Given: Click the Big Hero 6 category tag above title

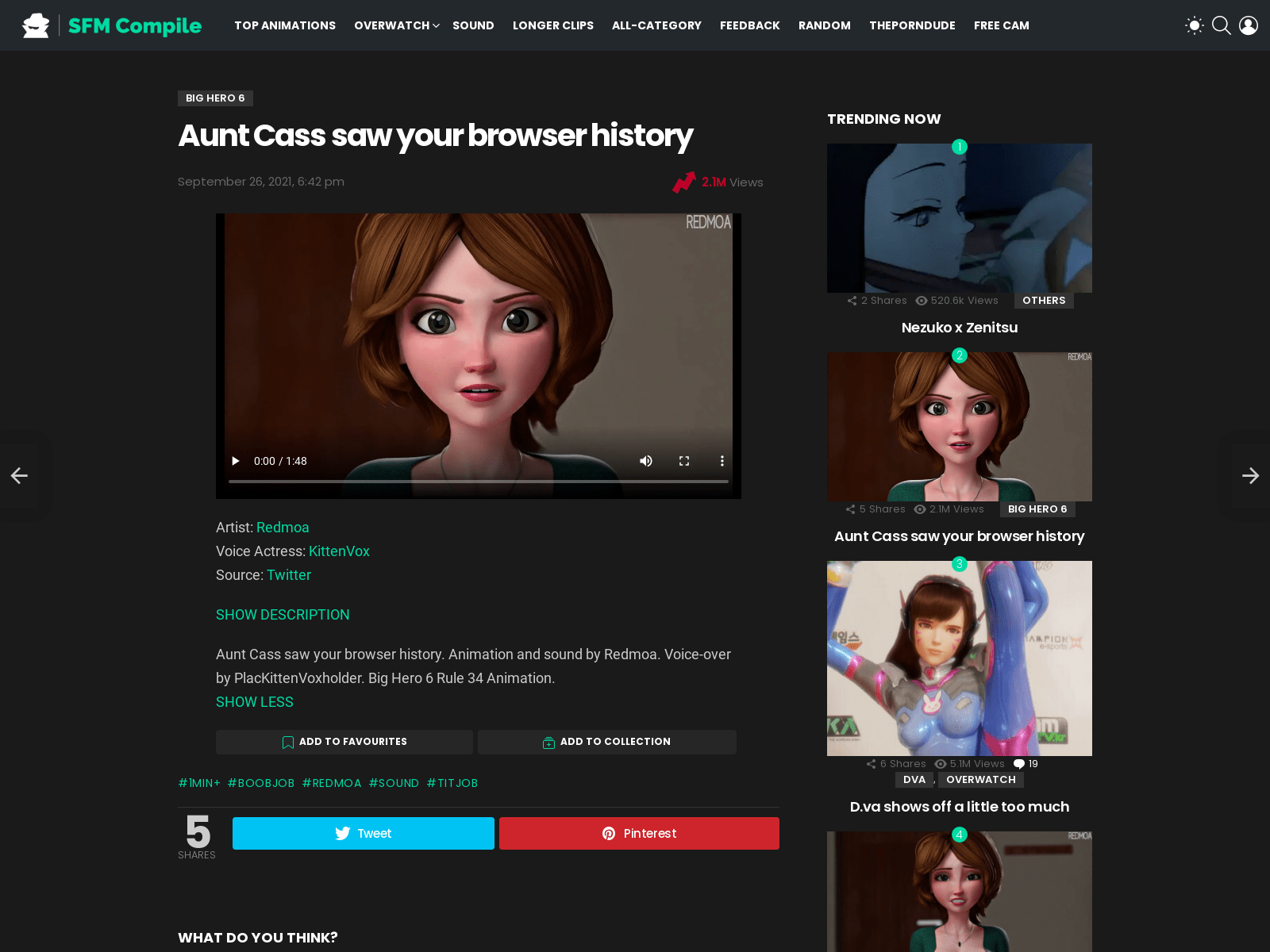Looking at the screenshot, I should pos(215,98).
